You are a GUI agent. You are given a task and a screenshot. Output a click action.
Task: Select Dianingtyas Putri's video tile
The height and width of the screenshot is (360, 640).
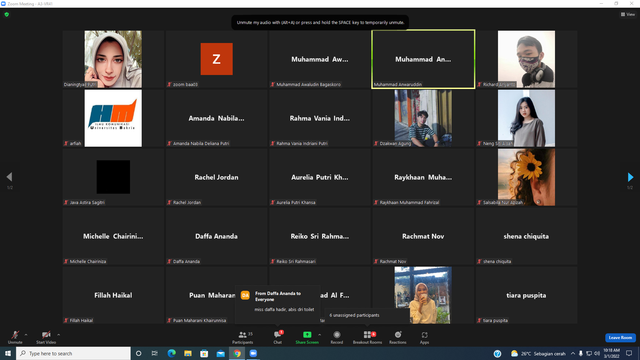pos(113,59)
